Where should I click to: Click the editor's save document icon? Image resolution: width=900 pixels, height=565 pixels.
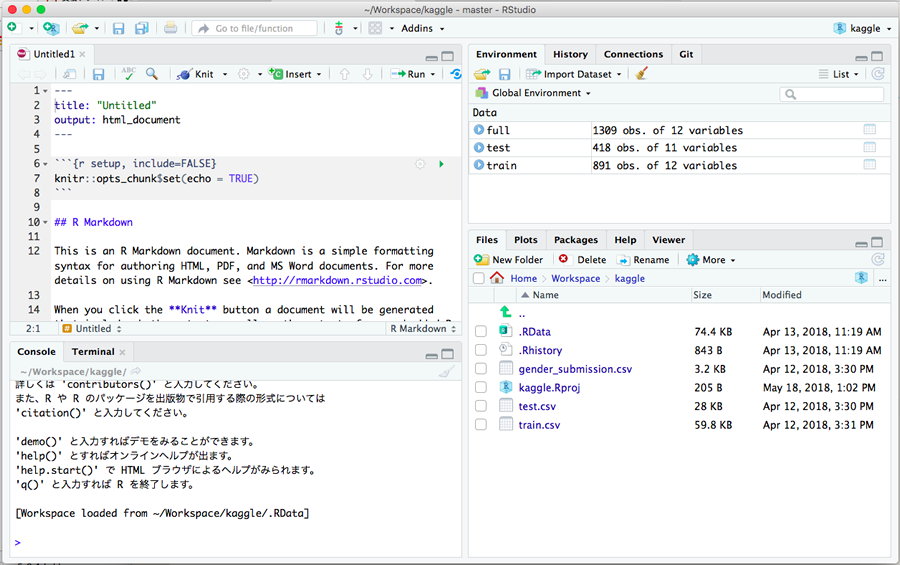(x=98, y=74)
